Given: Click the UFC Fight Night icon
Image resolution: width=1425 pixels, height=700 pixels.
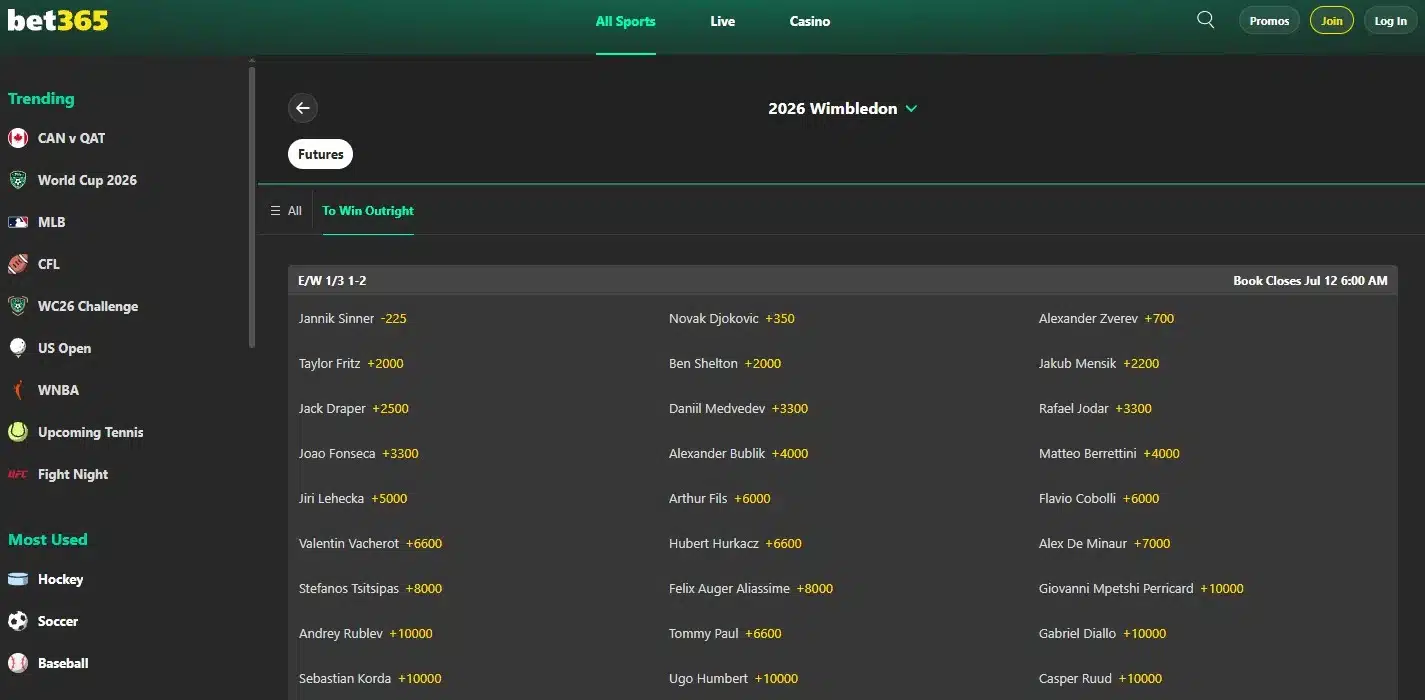Looking at the screenshot, I should tap(18, 474).
